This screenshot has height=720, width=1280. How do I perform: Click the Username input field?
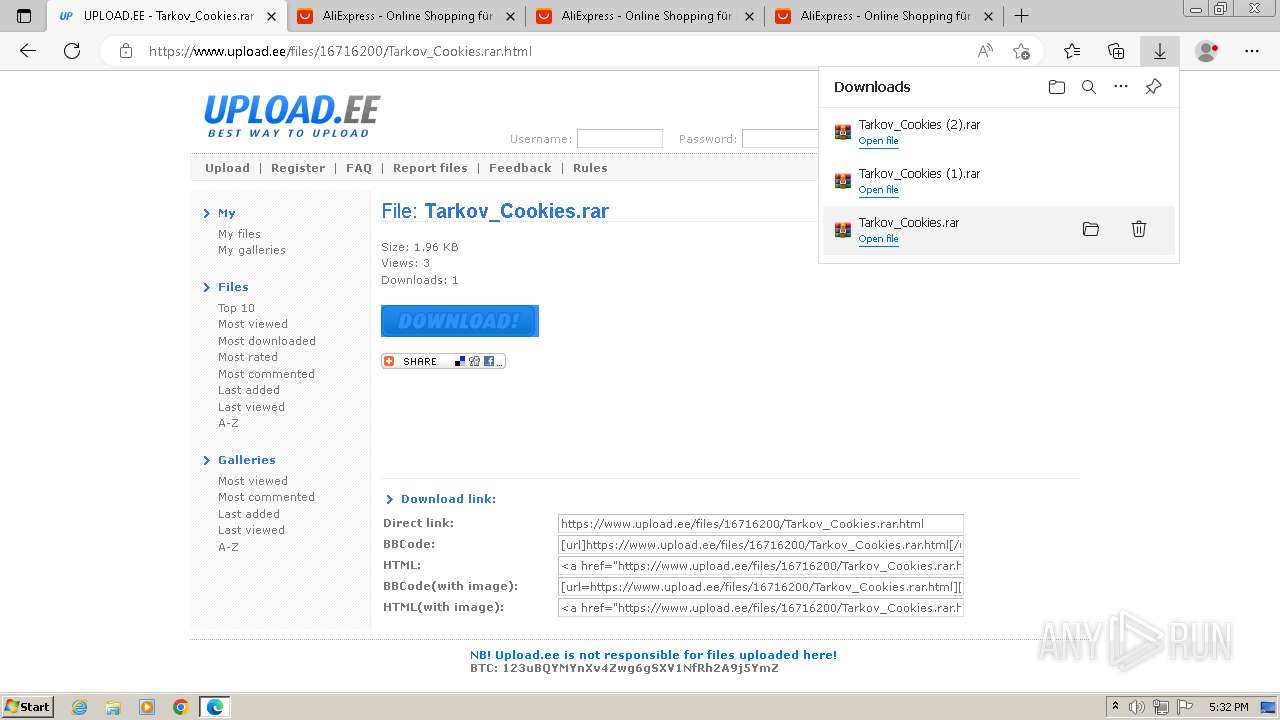[620, 139]
